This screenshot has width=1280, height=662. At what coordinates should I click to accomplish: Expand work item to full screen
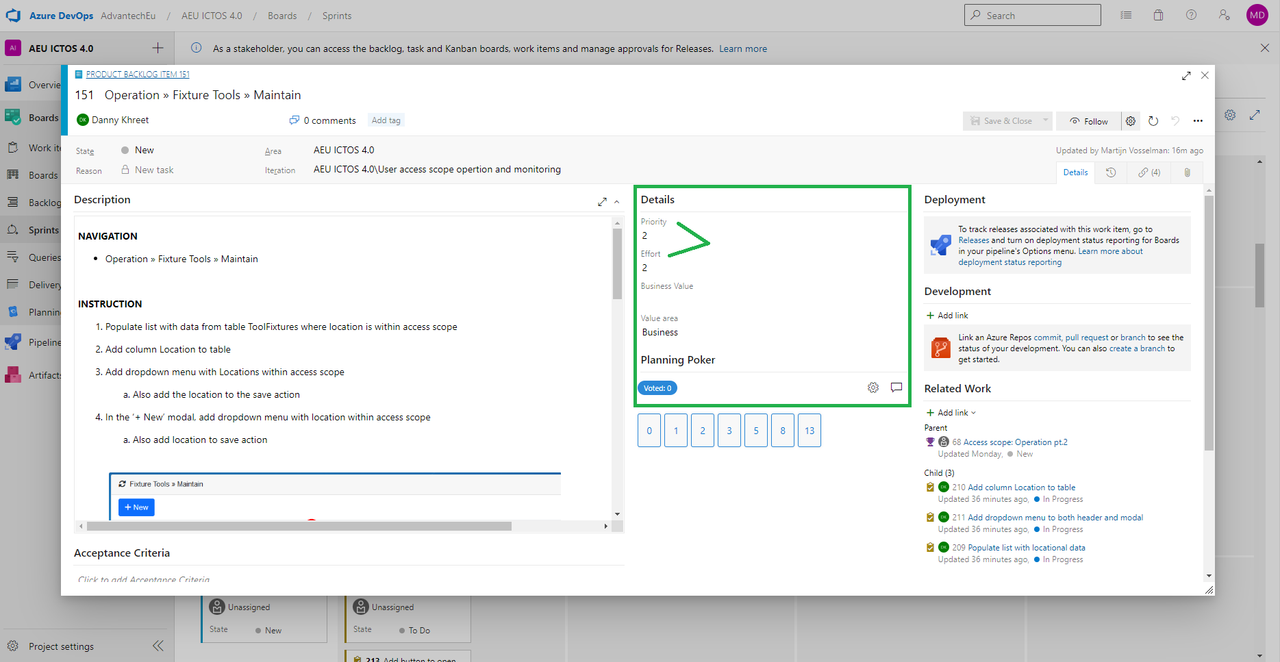point(1186,76)
